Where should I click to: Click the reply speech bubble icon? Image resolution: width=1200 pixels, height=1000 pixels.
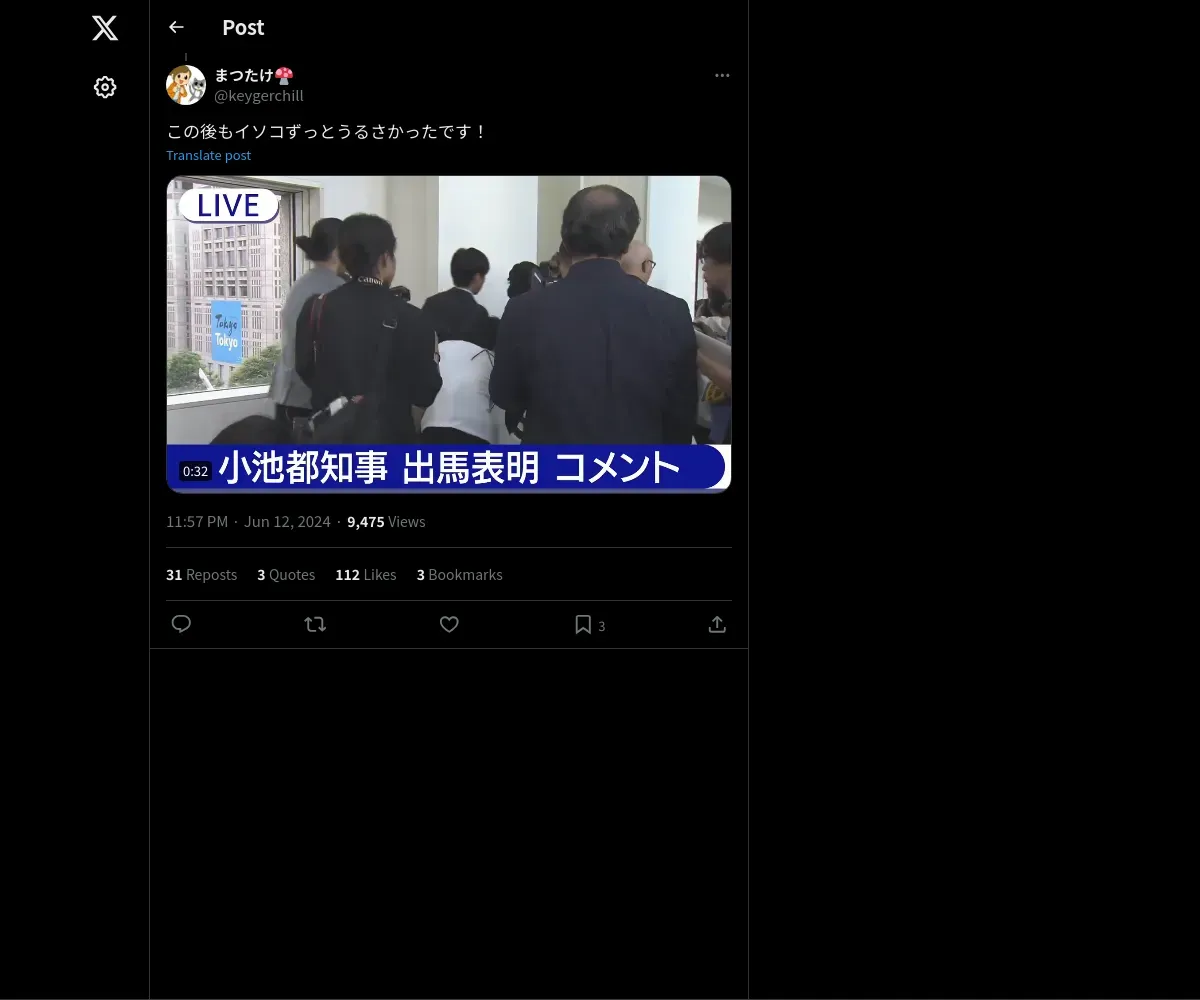(x=181, y=624)
